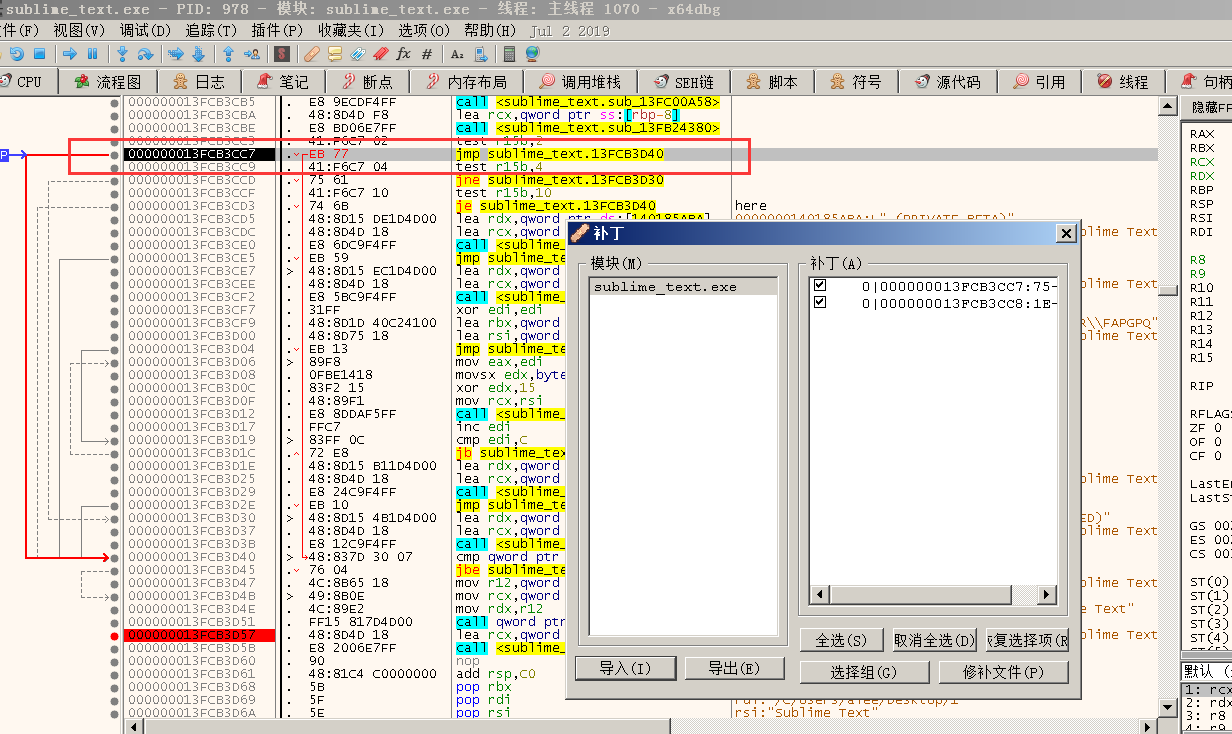This screenshot has width=1232, height=734.
Task: Open the intermodular calls toolbar icon
Action: [481, 54]
